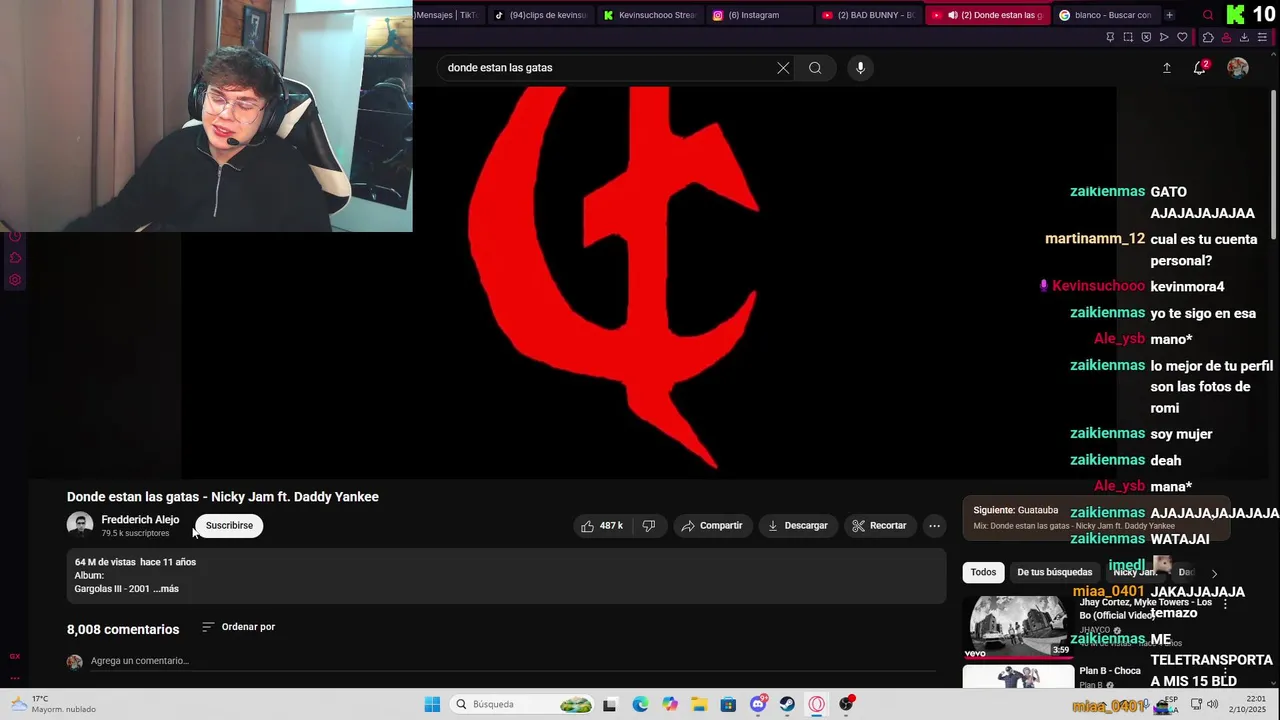Click the pin icon in browser toolbar
Screen dimensions: 1280x720
click(1110, 38)
